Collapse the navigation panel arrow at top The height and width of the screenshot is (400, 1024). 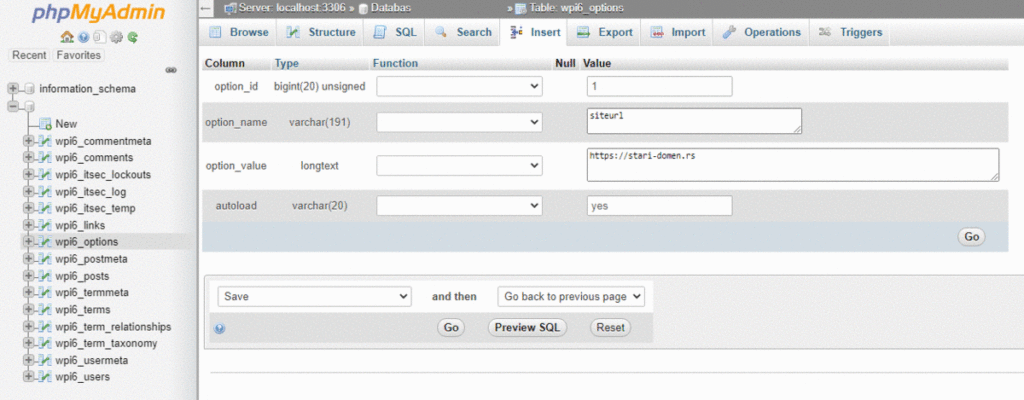tap(205, 8)
